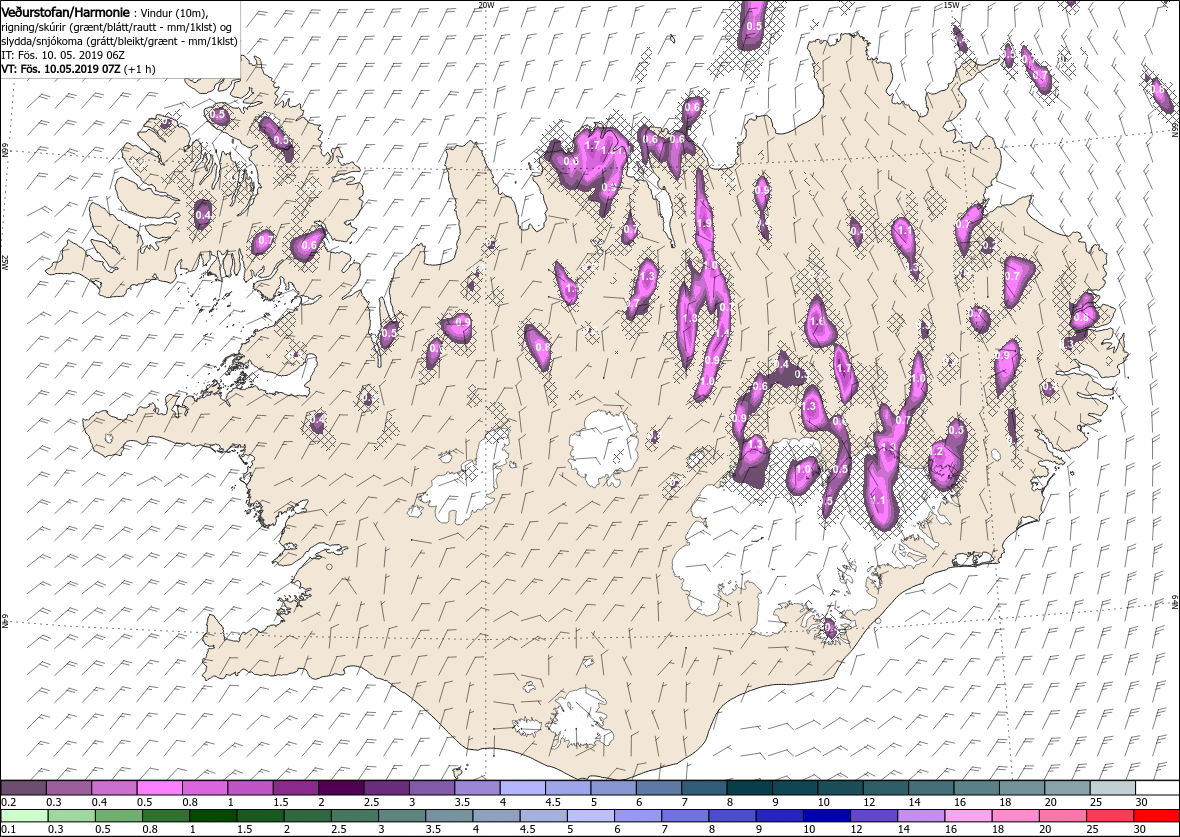
Task: Select upper legend swatch labeled 1.5
Action: pos(296,788)
